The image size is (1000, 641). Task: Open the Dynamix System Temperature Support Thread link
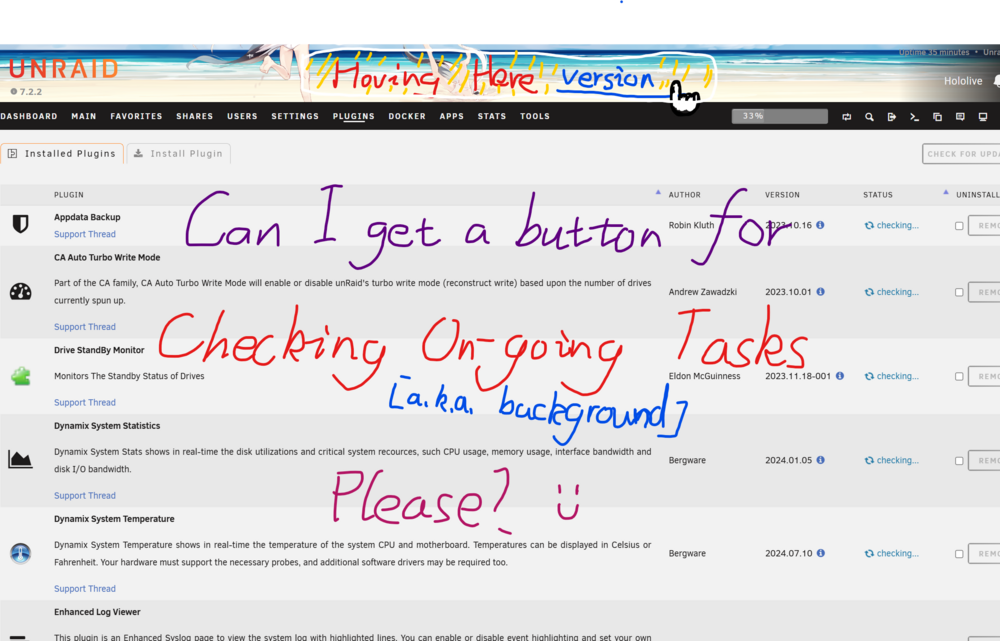point(85,589)
